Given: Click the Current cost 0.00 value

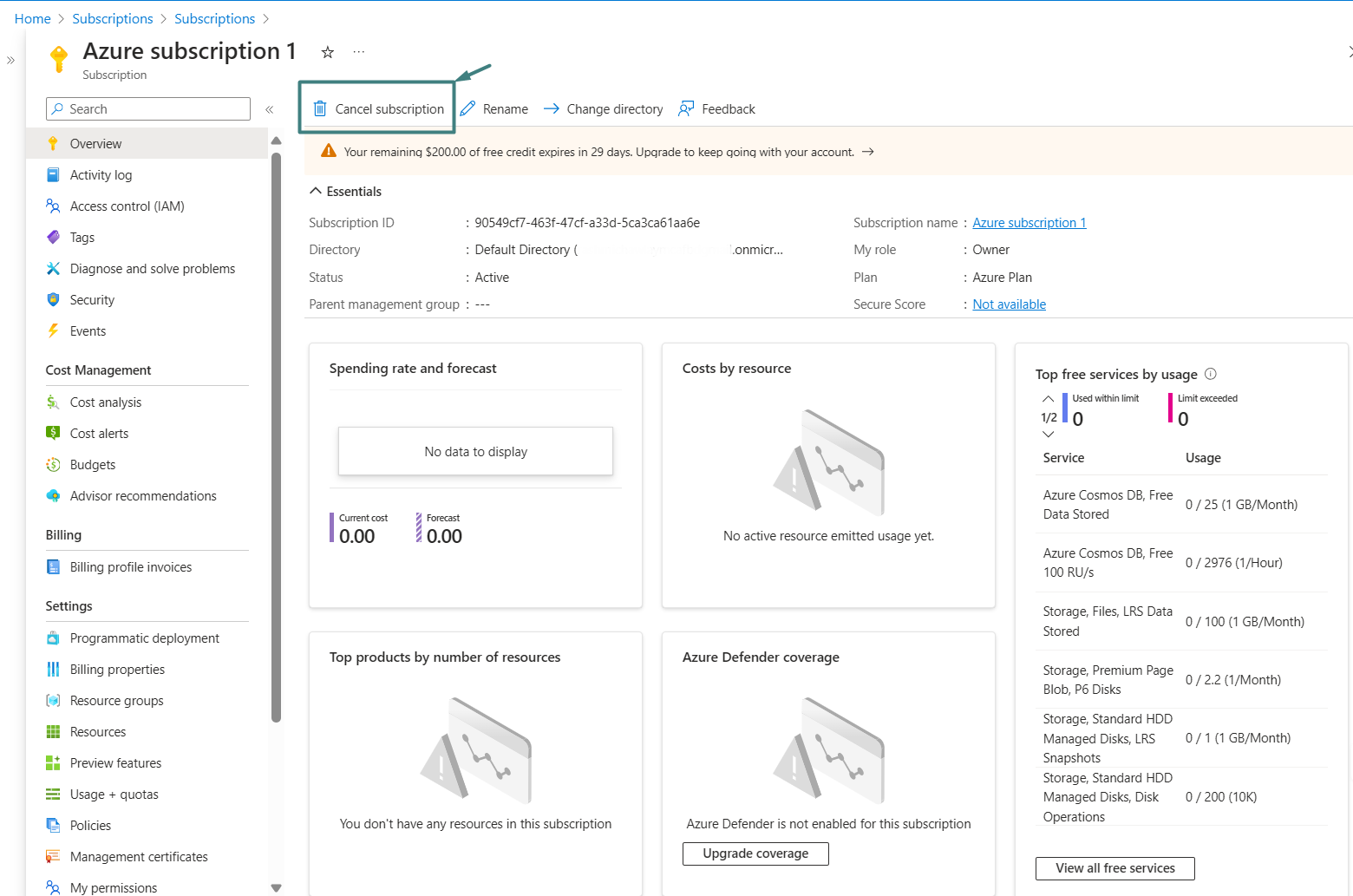Looking at the screenshot, I should click(x=357, y=536).
